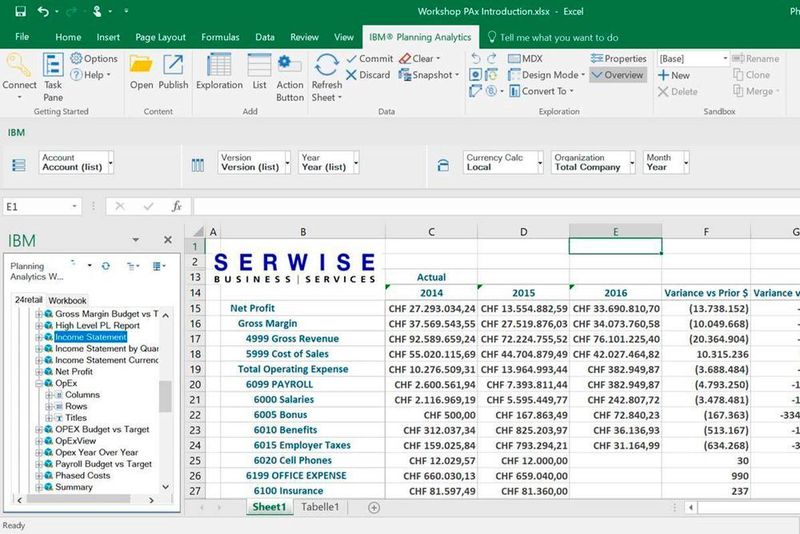Screen dimensions: 800x534
Task: Click the task pane vertical scrollbar thumb
Action: (x=165, y=396)
